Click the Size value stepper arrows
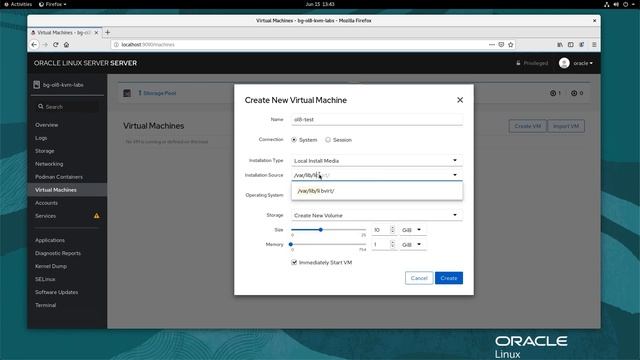The height and width of the screenshot is (360, 640). coord(392,230)
